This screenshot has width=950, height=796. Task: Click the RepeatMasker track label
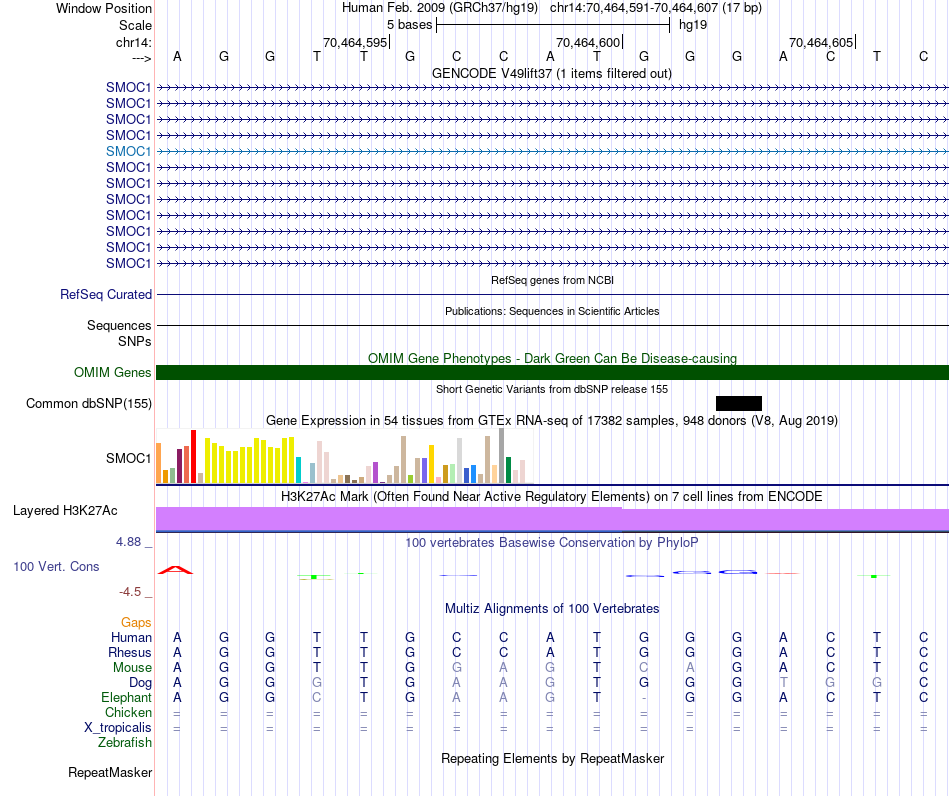point(110,773)
